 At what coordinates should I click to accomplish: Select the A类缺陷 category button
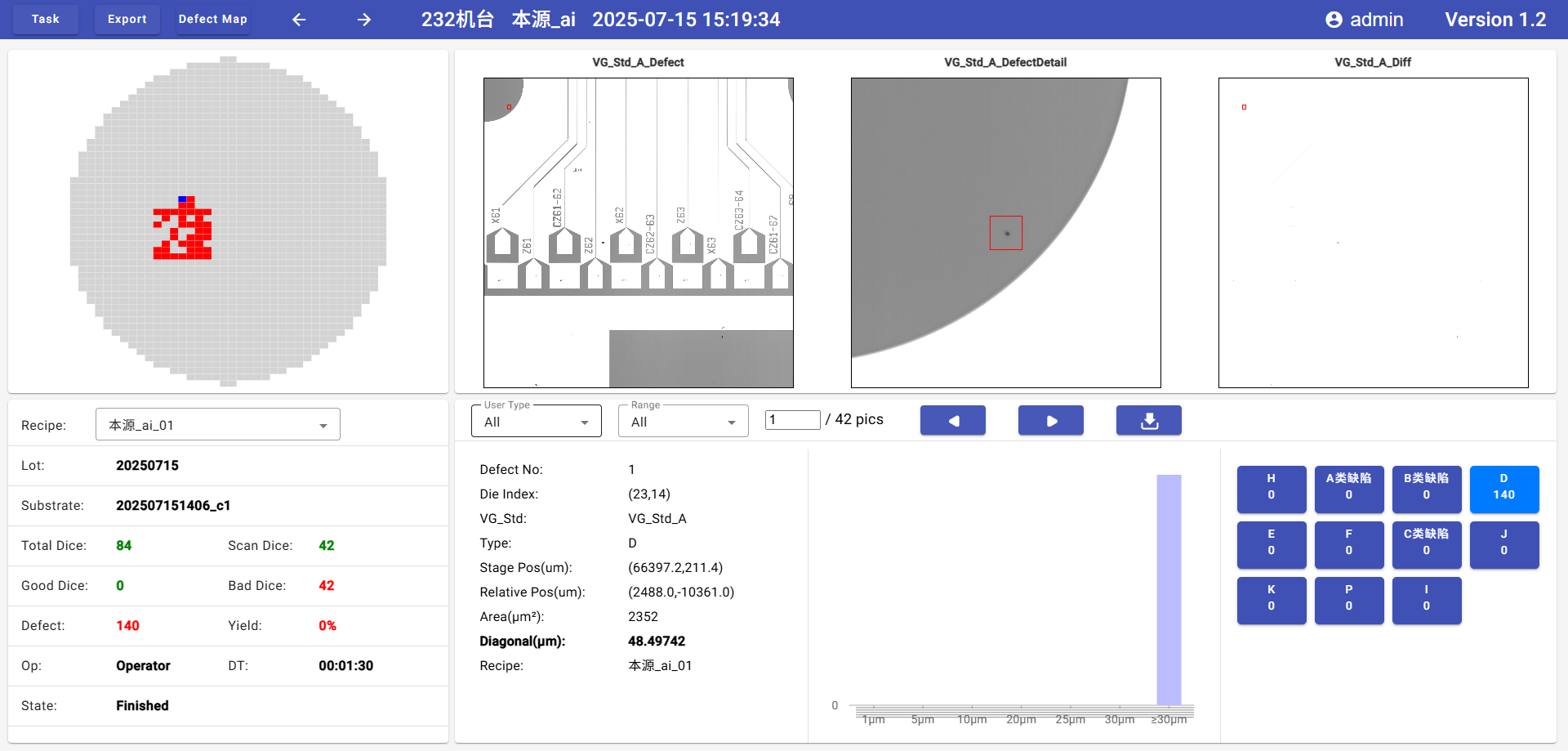1348,488
